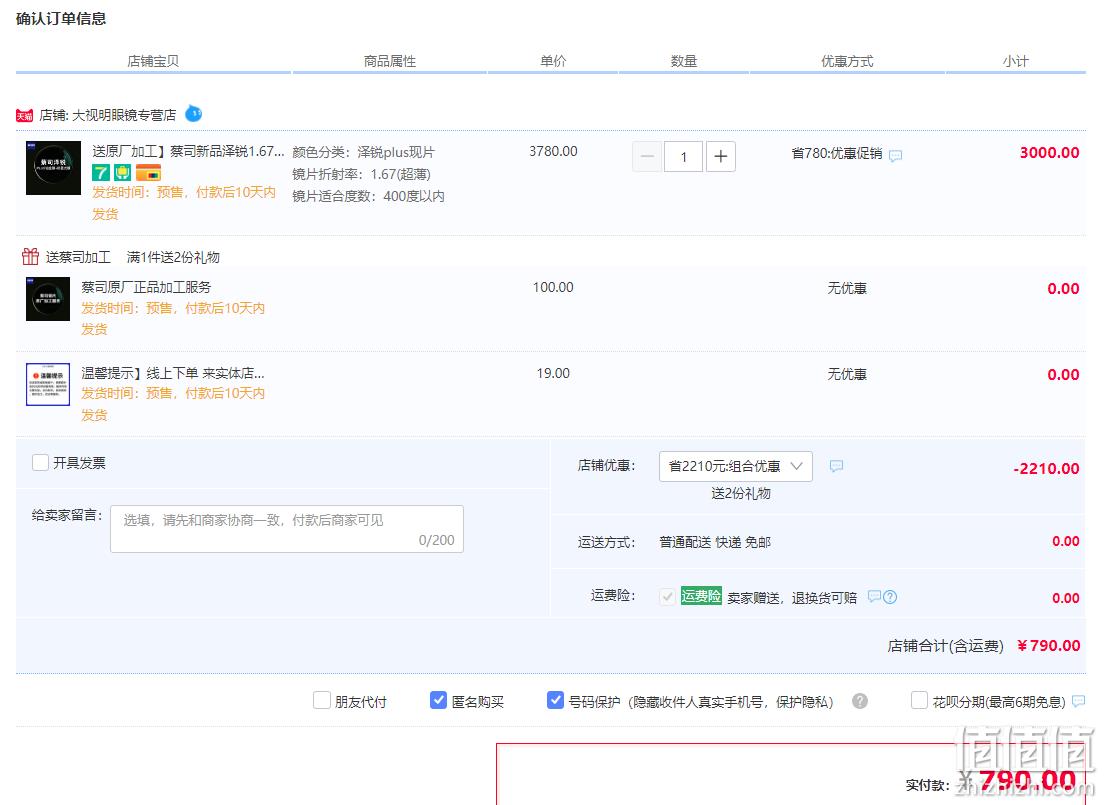Click the orange credit card badge
The image size is (1104, 805).
pos(149,173)
